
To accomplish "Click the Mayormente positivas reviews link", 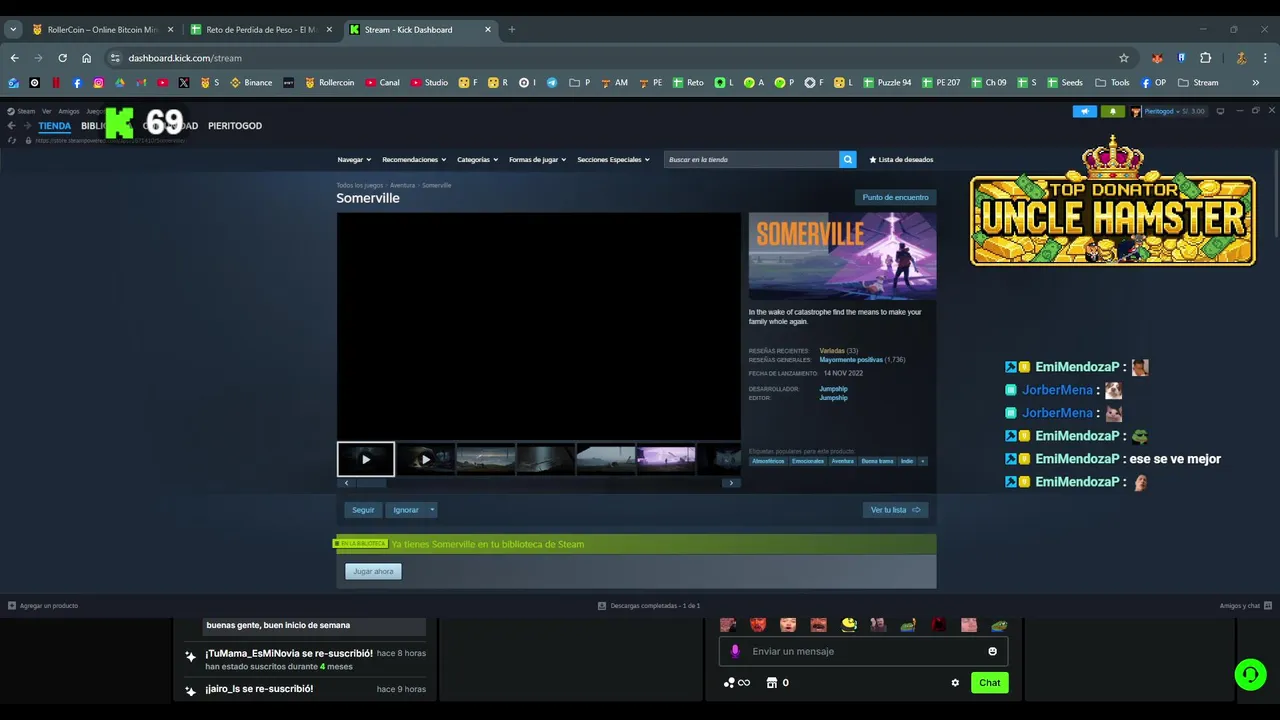I will (851, 359).
